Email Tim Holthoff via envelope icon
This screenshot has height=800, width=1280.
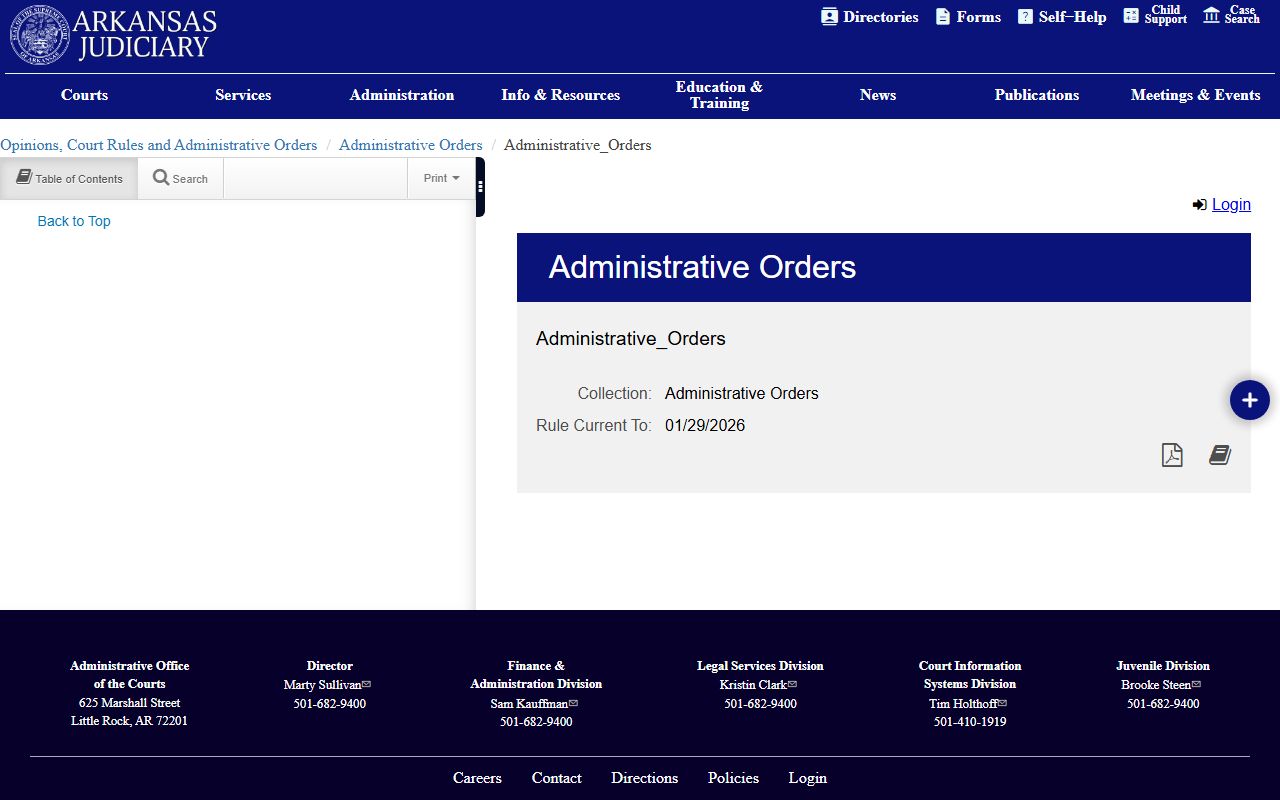click(x=1002, y=703)
